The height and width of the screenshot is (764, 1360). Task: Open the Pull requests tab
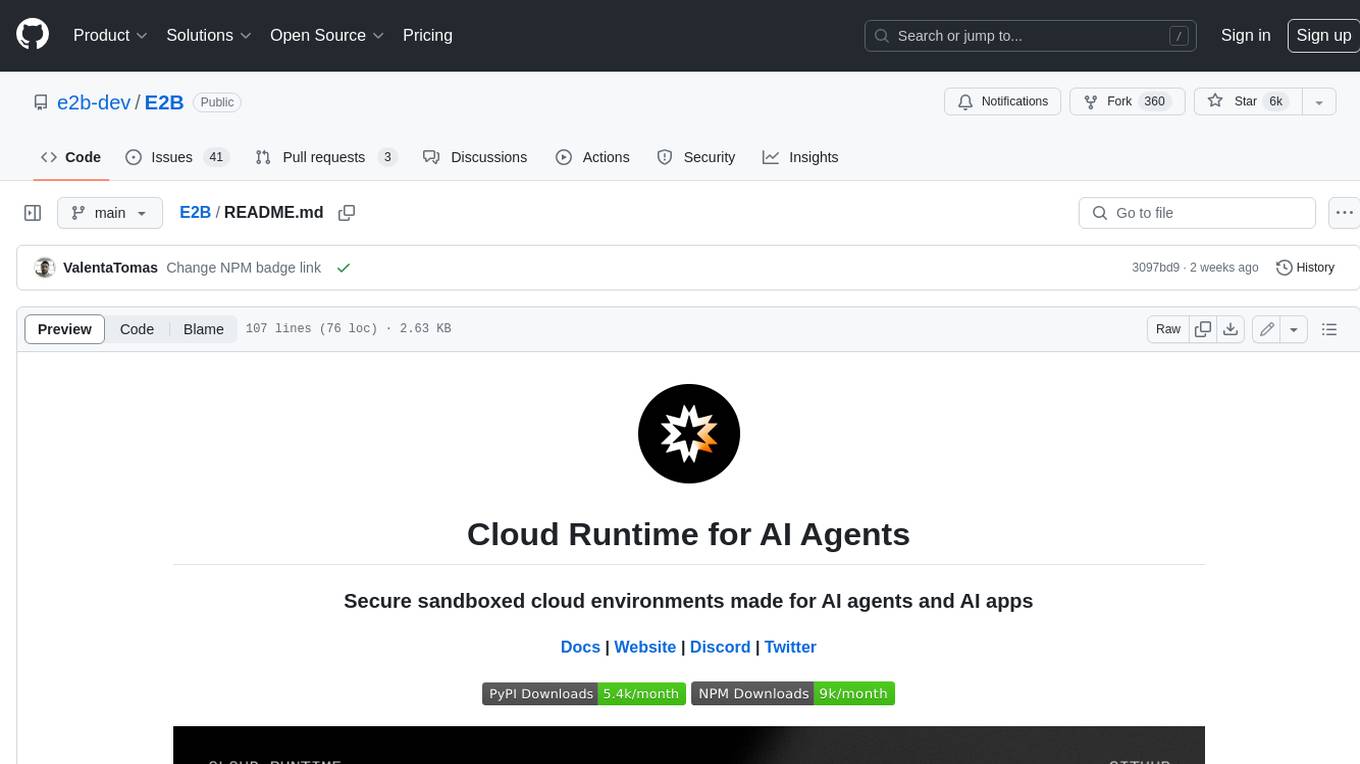click(x=326, y=157)
